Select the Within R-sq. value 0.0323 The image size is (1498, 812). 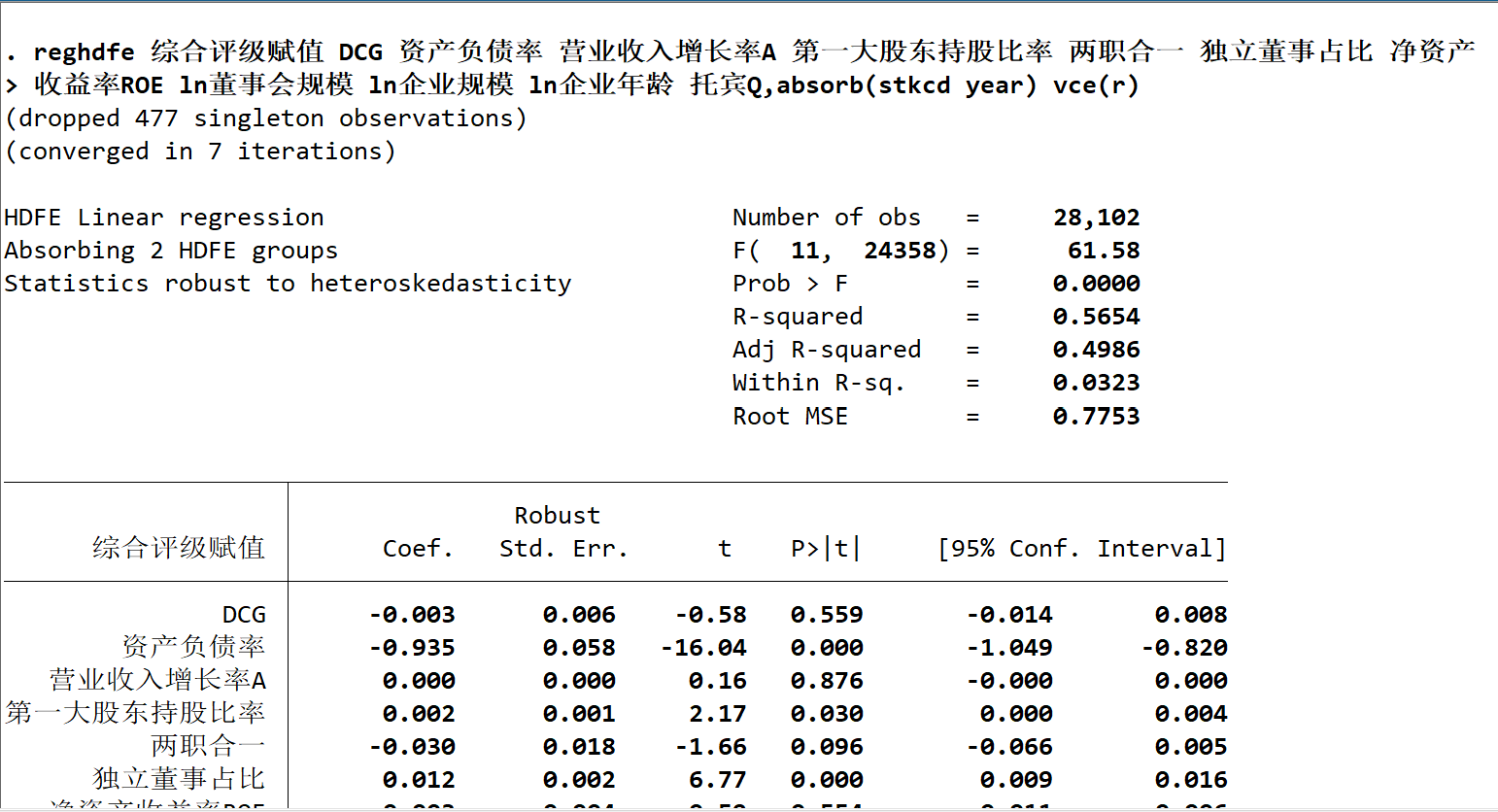[x=1097, y=383]
